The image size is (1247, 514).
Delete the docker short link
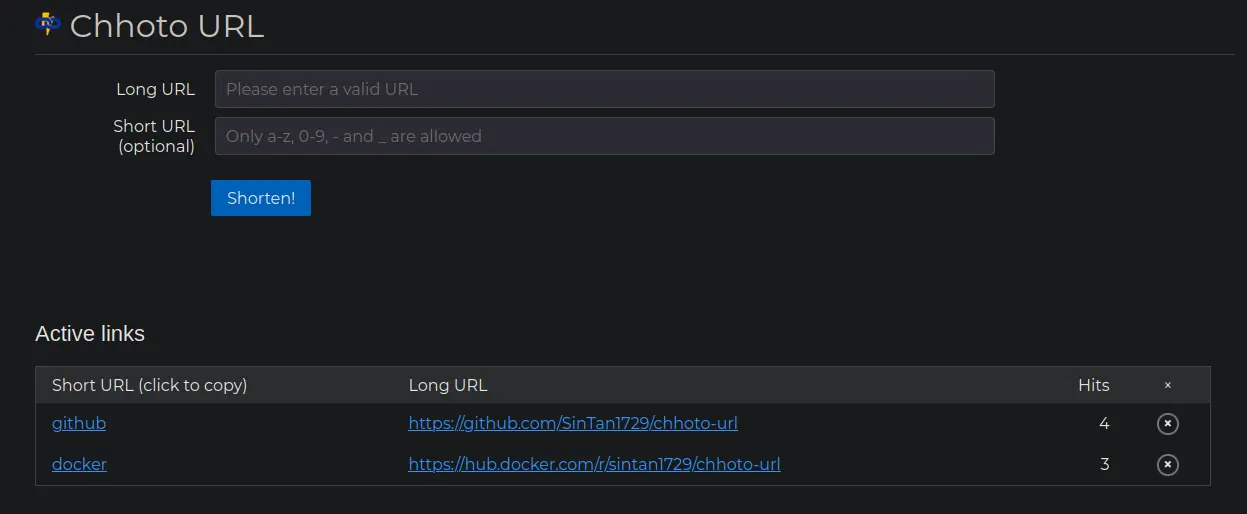click(1167, 465)
